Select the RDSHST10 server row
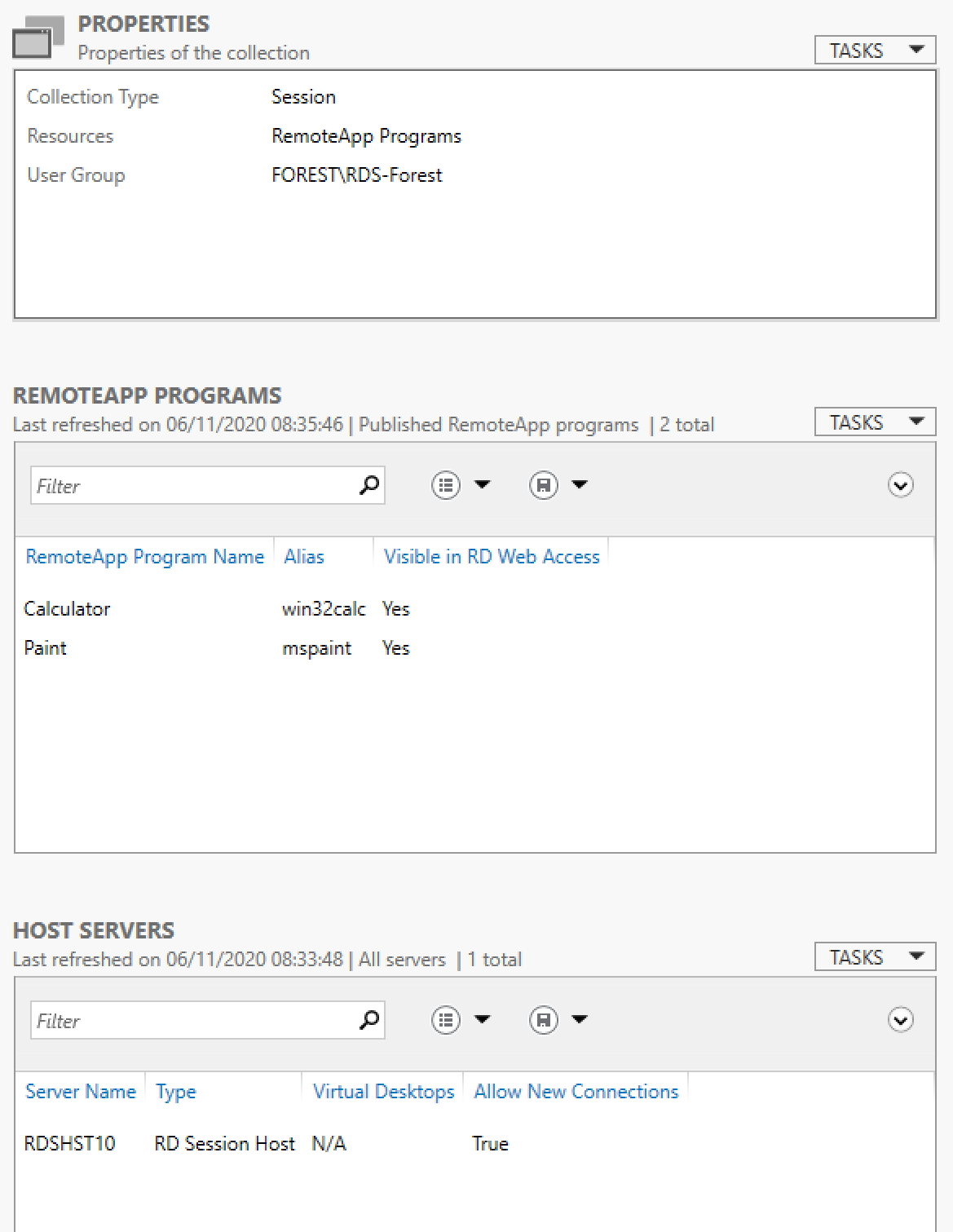This screenshot has width=953, height=1232. [474, 1144]
